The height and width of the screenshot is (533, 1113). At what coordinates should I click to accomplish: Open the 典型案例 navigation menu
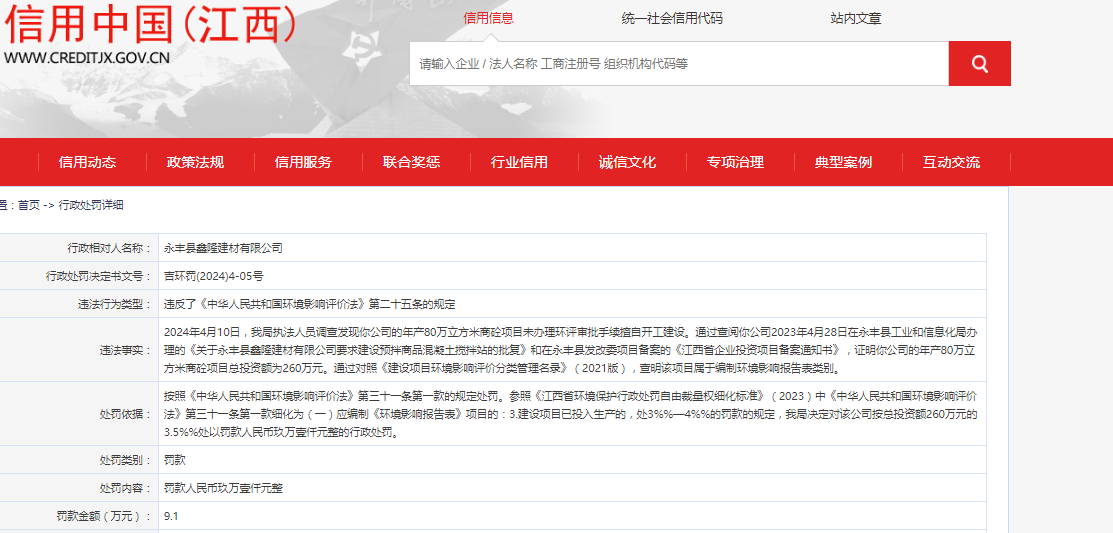click(843, 162)
